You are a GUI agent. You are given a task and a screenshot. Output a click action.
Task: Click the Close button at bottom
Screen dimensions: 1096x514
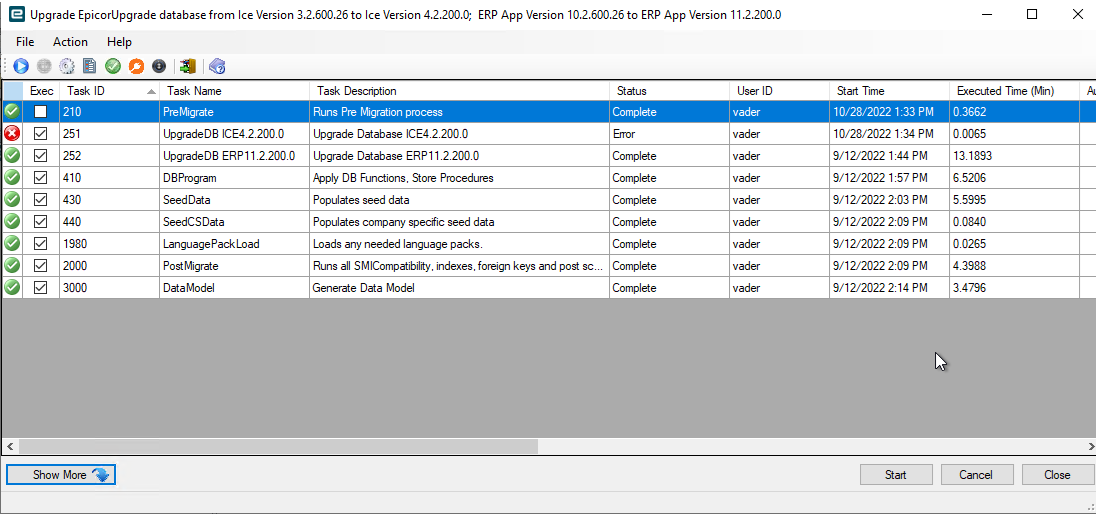[x=1057, y=475]
